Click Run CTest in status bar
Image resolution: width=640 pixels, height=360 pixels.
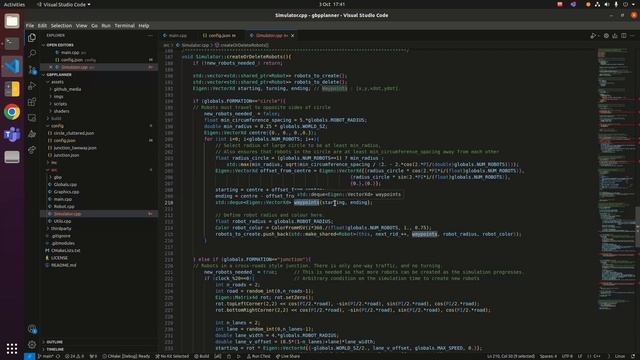[x=258, y=356]
